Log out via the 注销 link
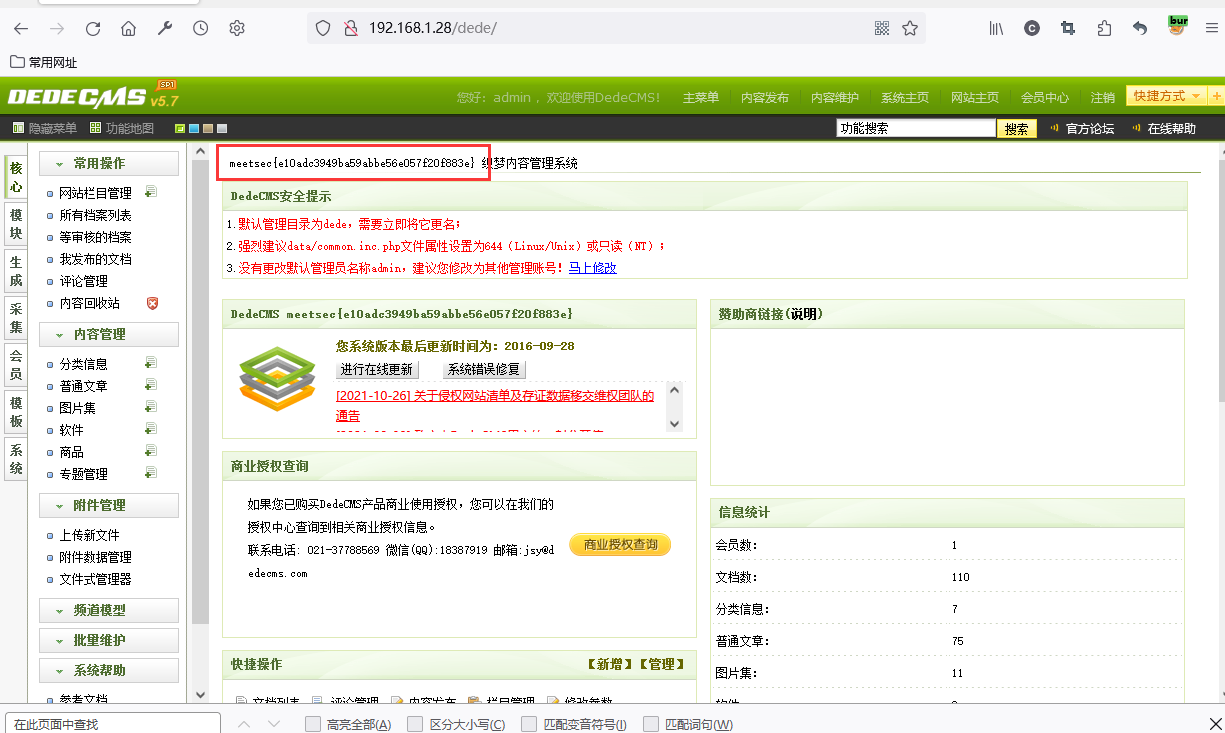Viewport: 1225px width, 733px height. coord(1103,98)
